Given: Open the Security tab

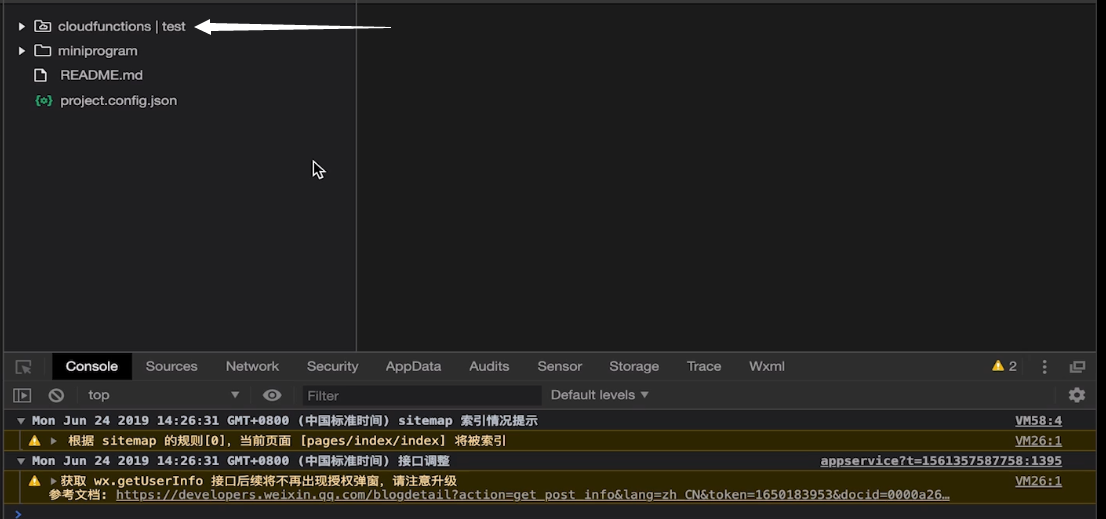Looking at the screenshot, I should (332, 367).
